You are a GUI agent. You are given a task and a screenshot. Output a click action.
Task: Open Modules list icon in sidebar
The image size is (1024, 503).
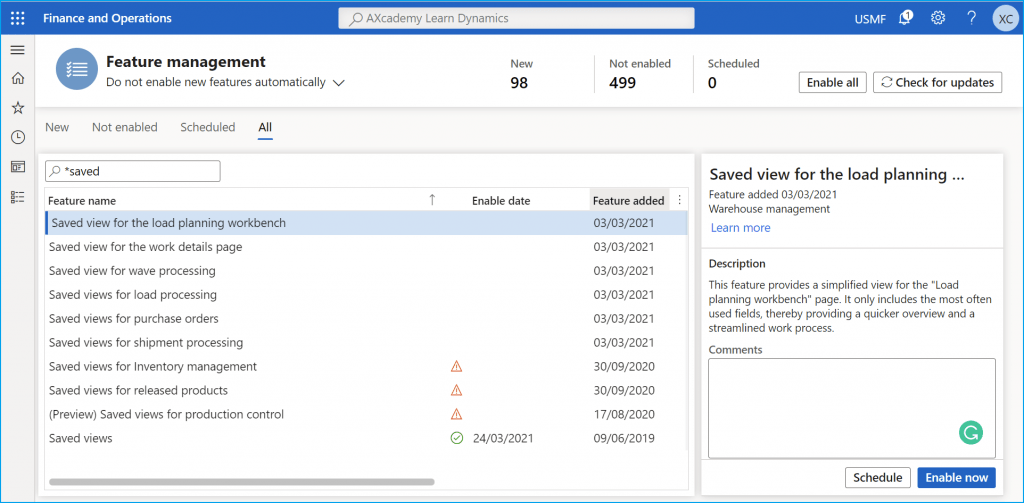click(18, 197)
